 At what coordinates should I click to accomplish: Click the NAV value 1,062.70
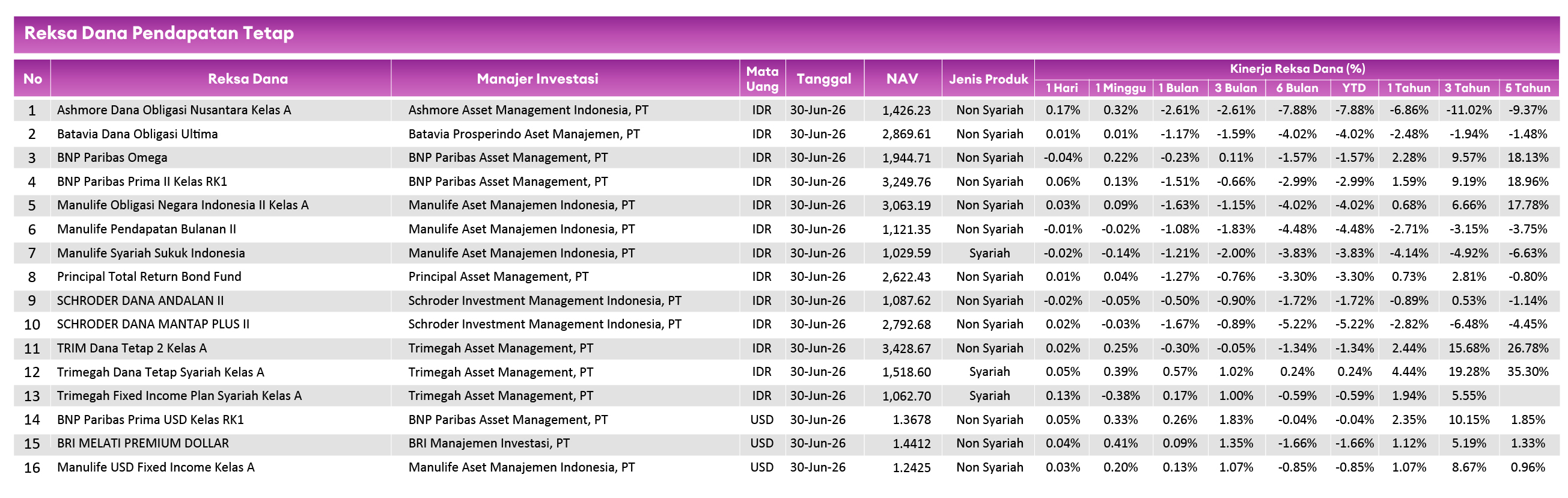(x=906, y=396)
